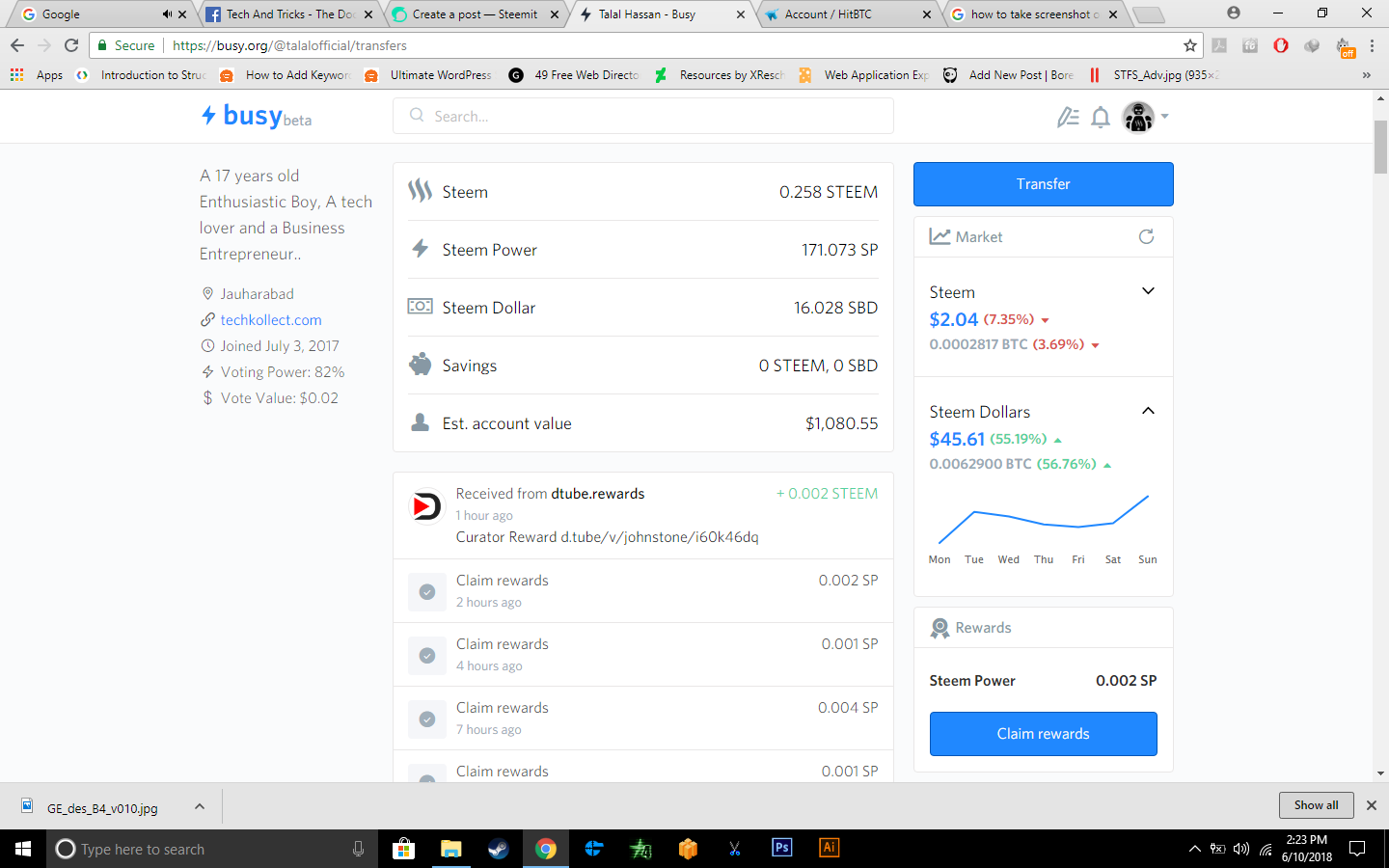Click the dtube.rewards avatar icon

(425, 506)
